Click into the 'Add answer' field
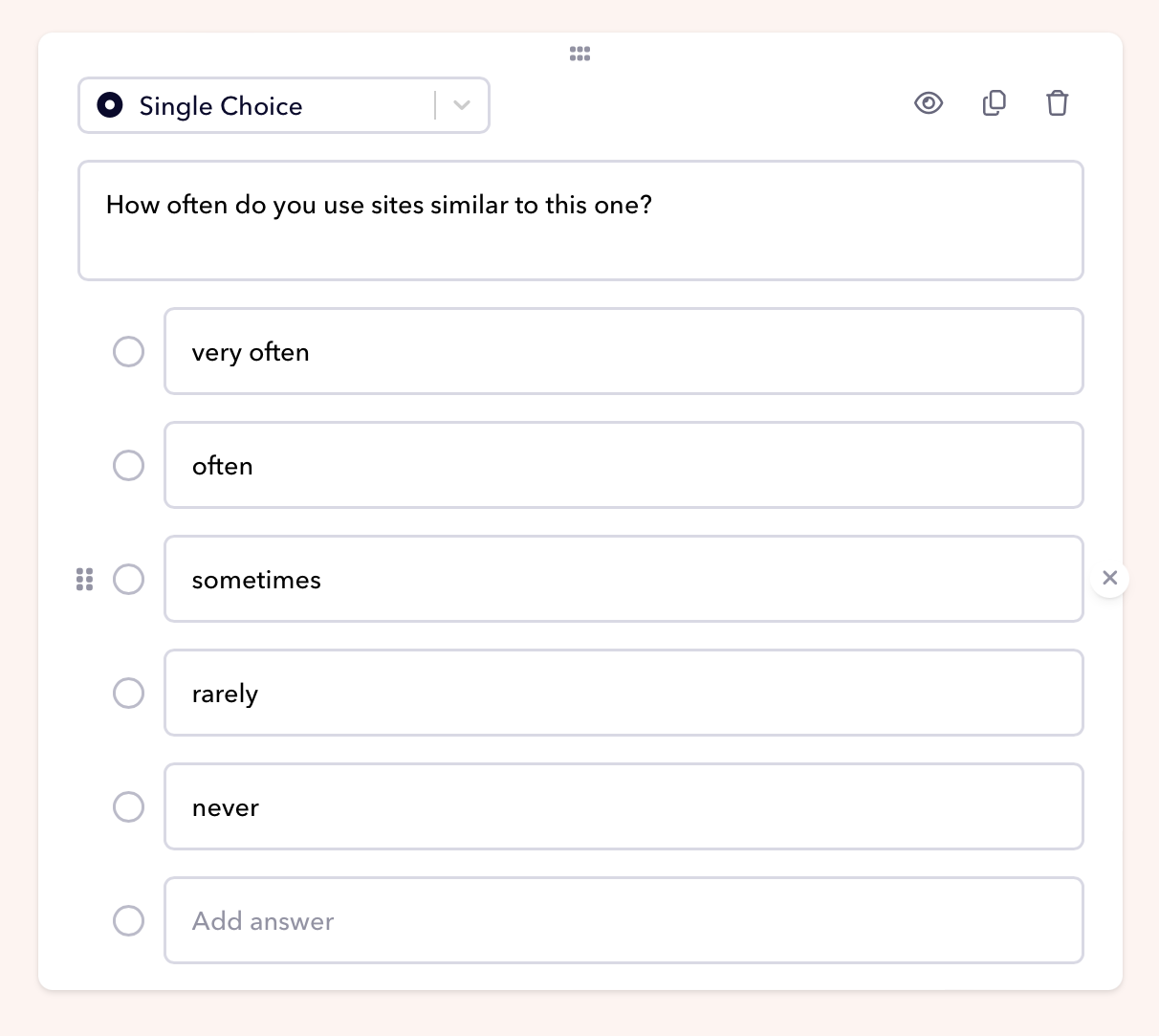Viewport: 1159px width, 1036px height. pos(623,921)
